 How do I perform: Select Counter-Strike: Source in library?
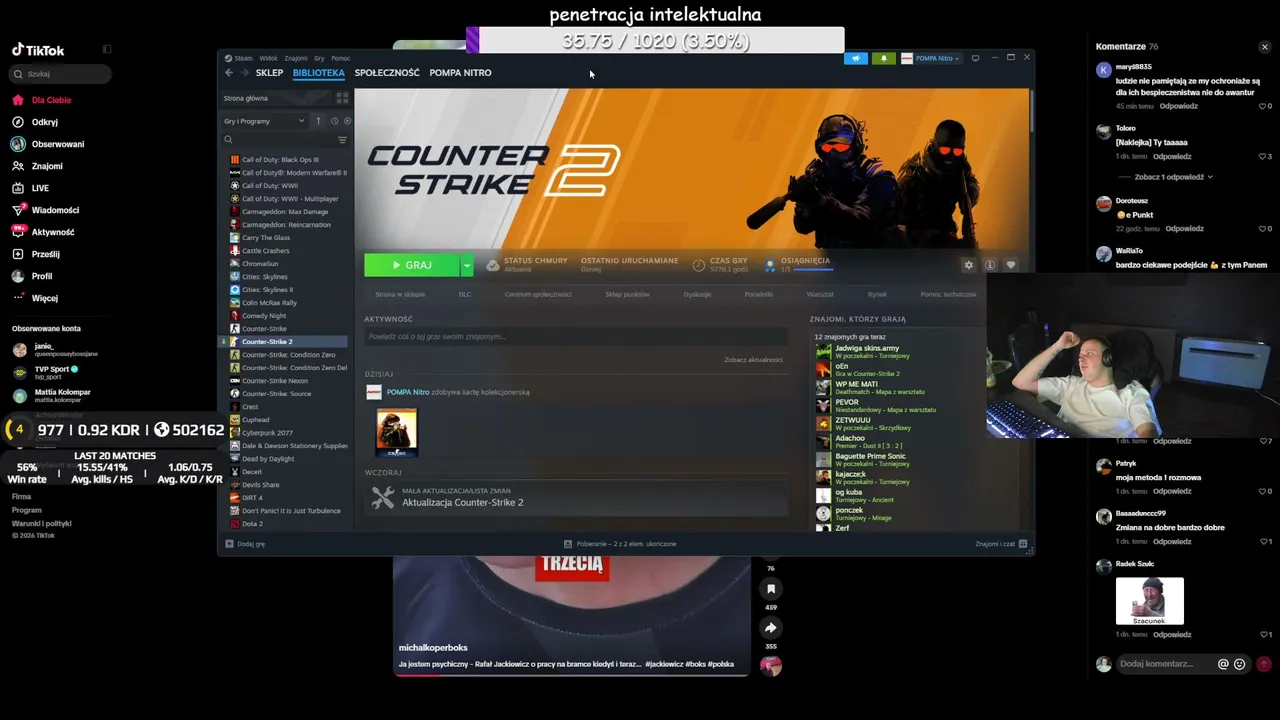[x=276, y=394]
